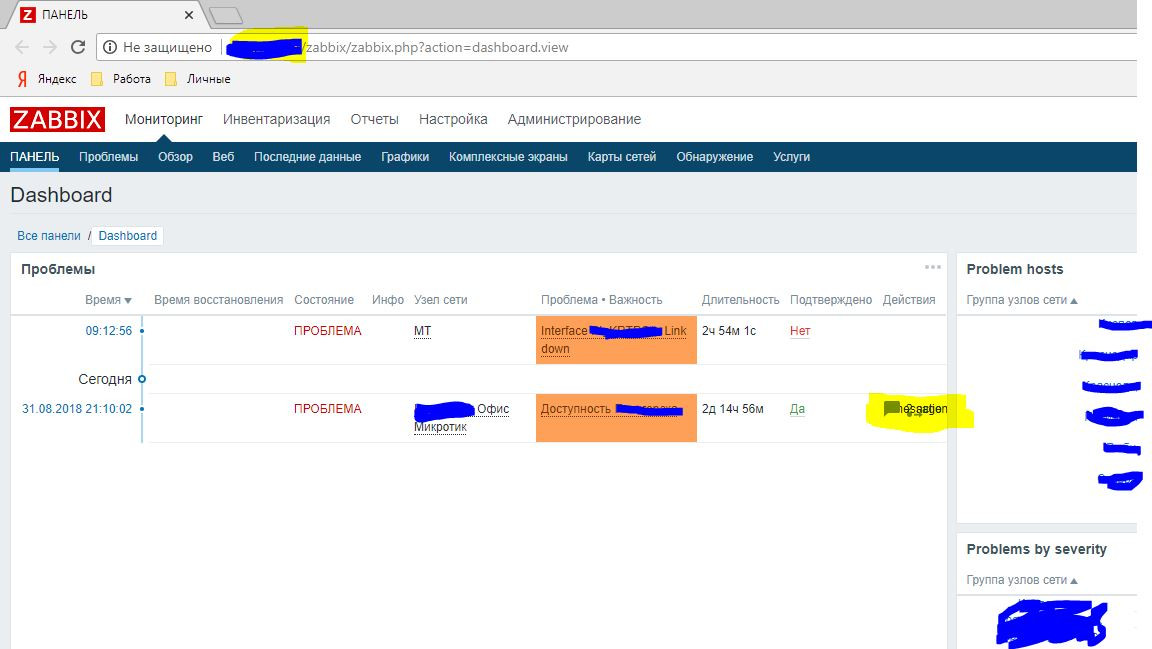
Task: Go to Веб submenu section
Action: coord(223,157)
